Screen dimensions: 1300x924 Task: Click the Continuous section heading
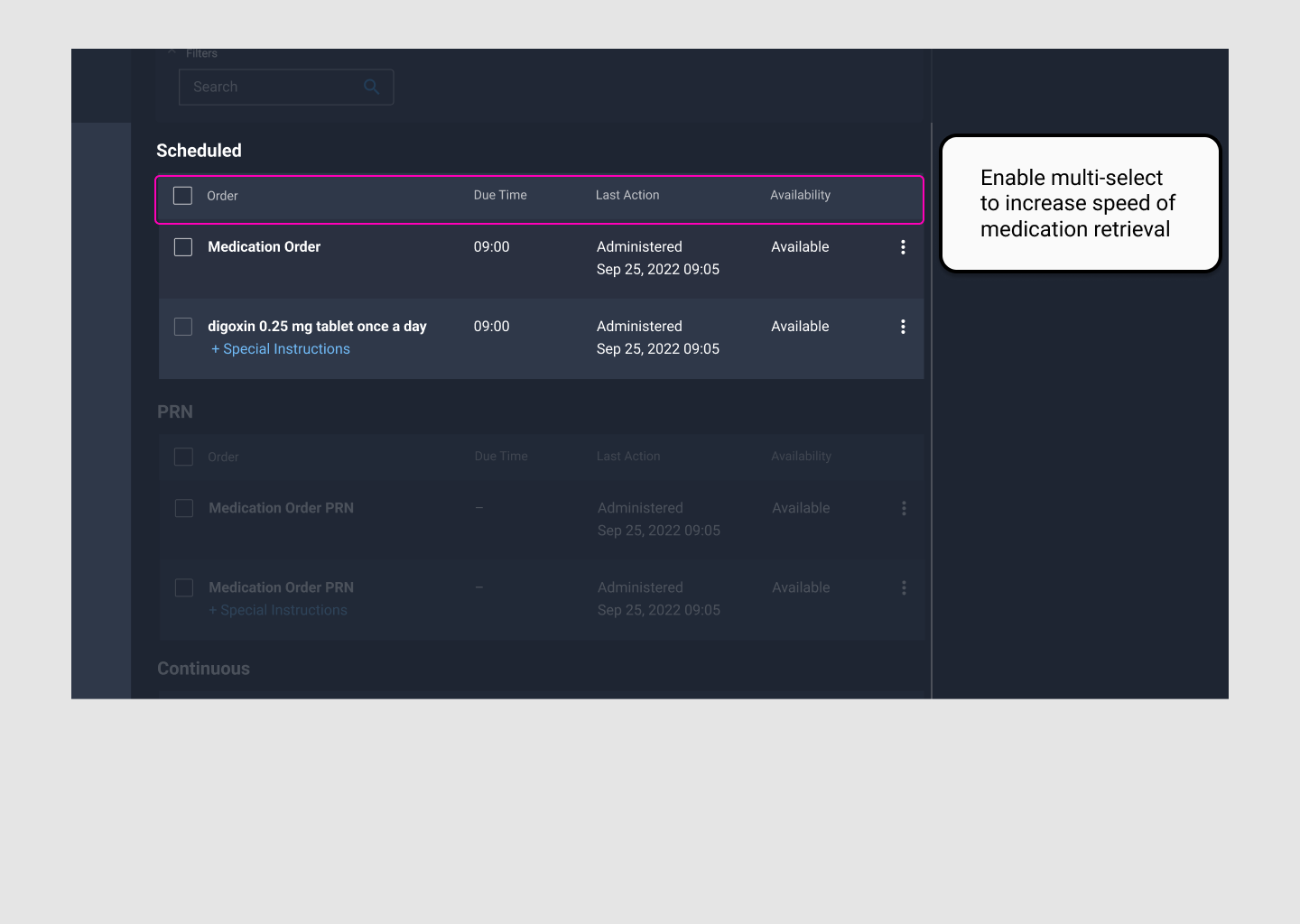pyautogui.click(x=204, y=669)
